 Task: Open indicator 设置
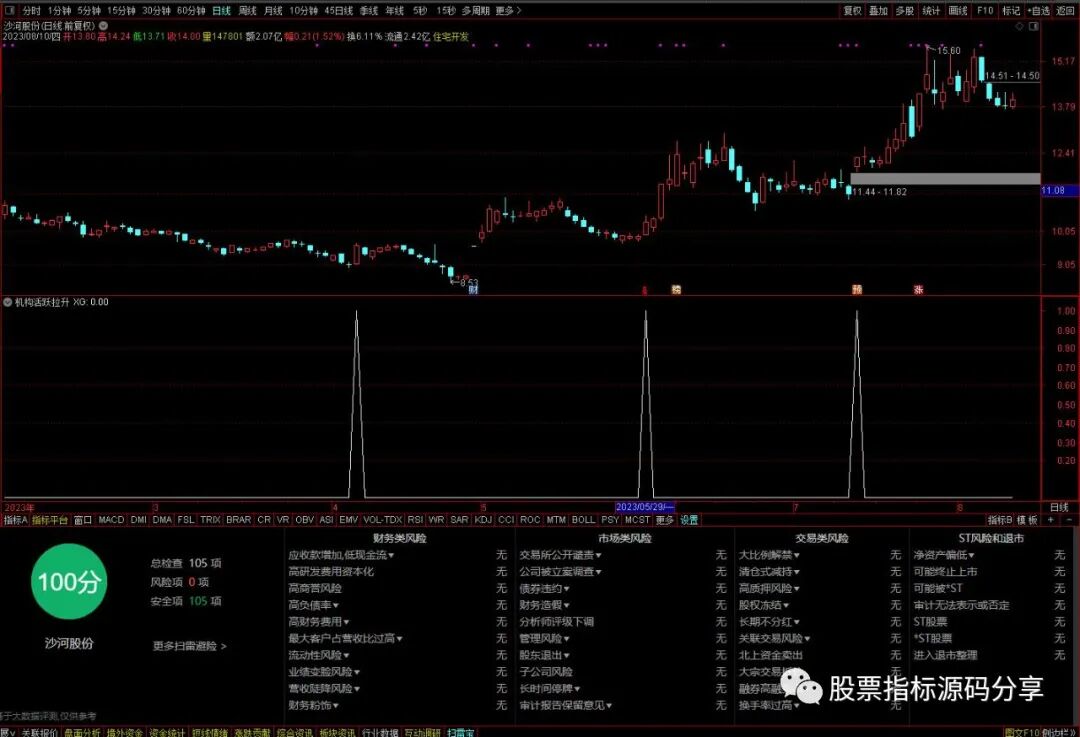click(x=689, y=520)
